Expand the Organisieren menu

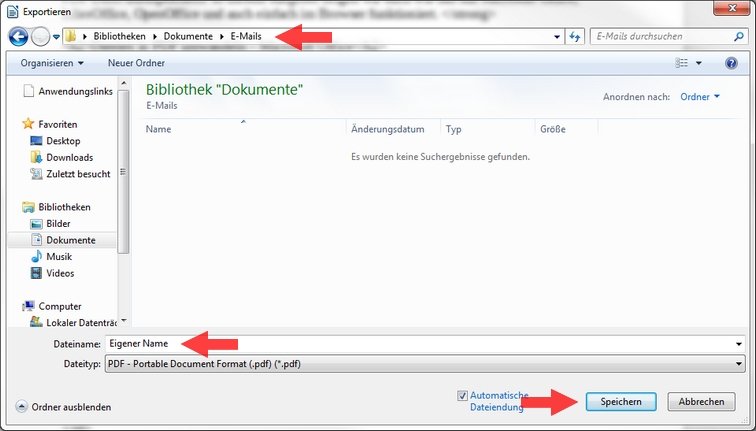(x=52, y=63)
